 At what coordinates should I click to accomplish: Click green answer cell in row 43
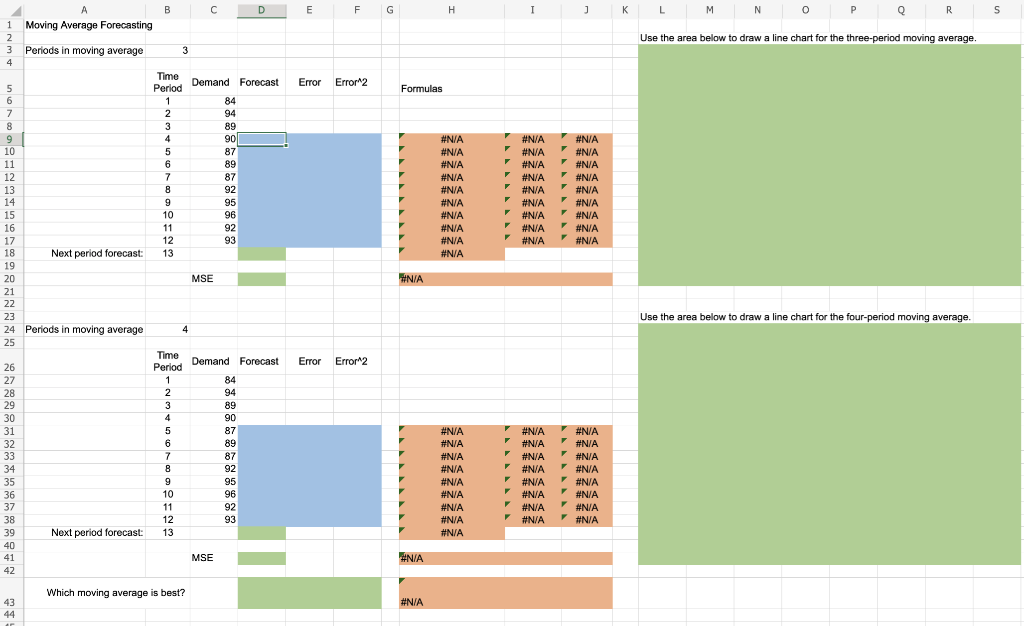point(310,593)
